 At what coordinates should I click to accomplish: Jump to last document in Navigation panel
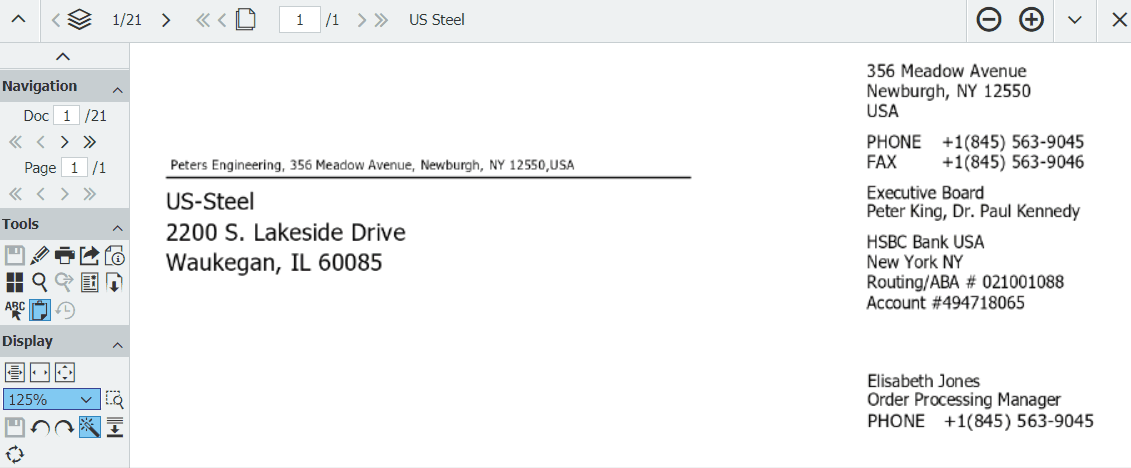click(90, 142)
